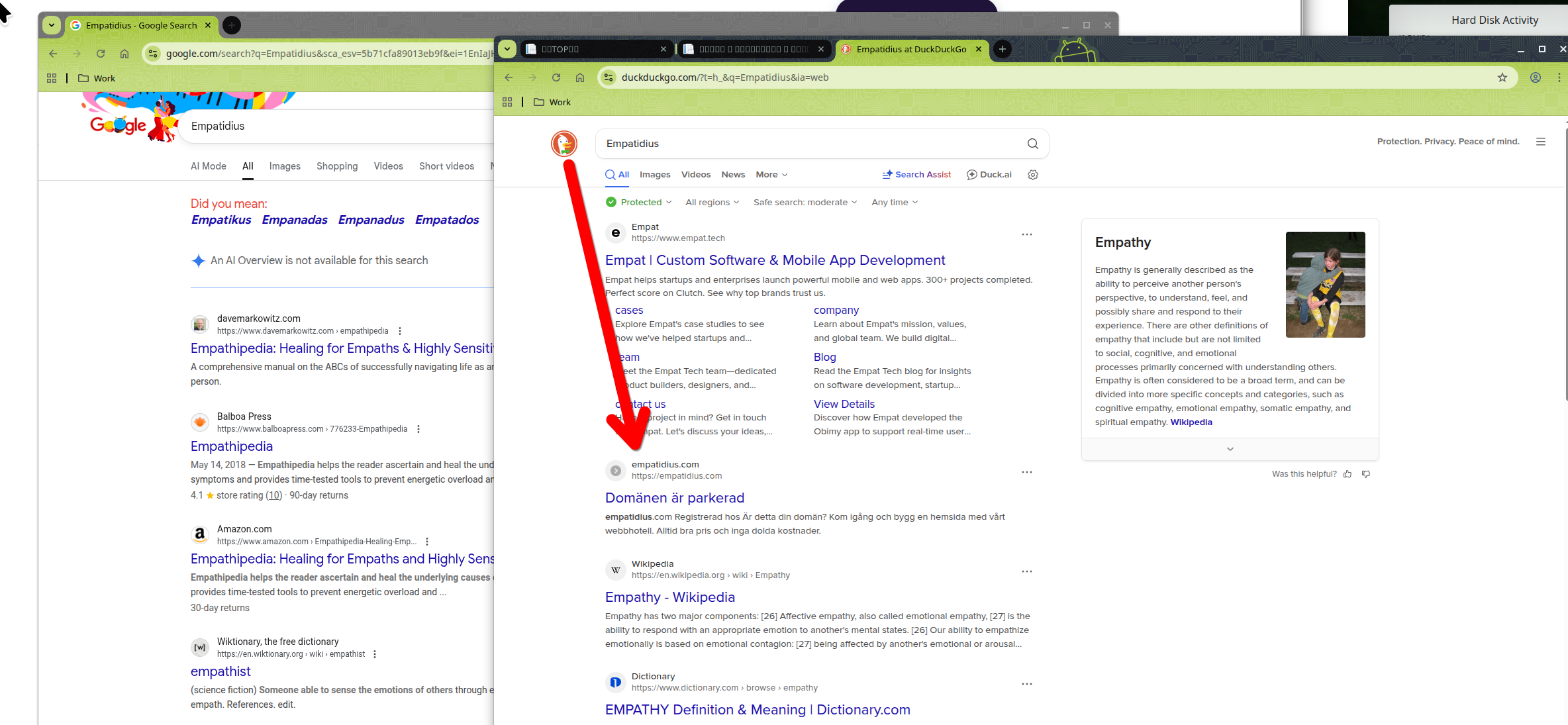1568x725 pixels.
Task: Switch to Images tab in DuckDuckGo
Action: tap(654, 175)
